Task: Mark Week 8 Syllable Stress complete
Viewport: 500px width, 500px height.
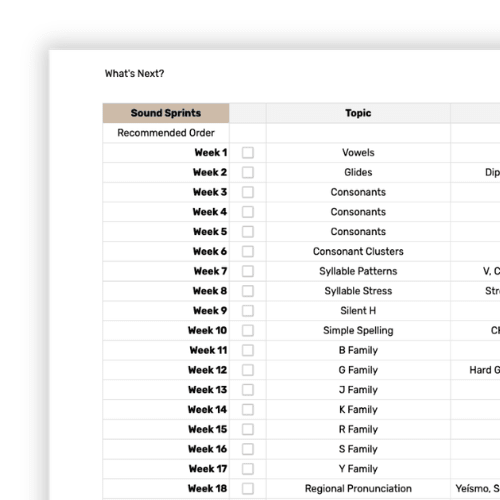Action: (x=248, y=291)
